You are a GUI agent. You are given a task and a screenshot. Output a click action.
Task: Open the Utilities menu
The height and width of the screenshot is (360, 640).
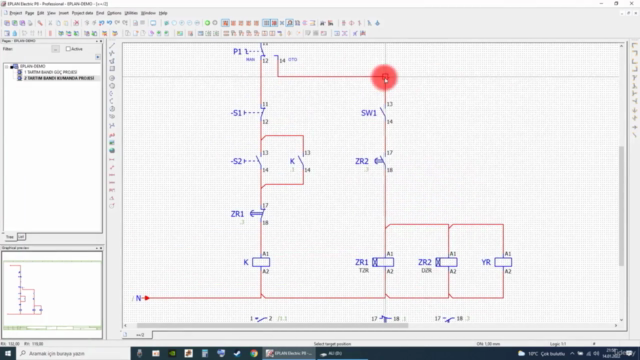(131, 13)
